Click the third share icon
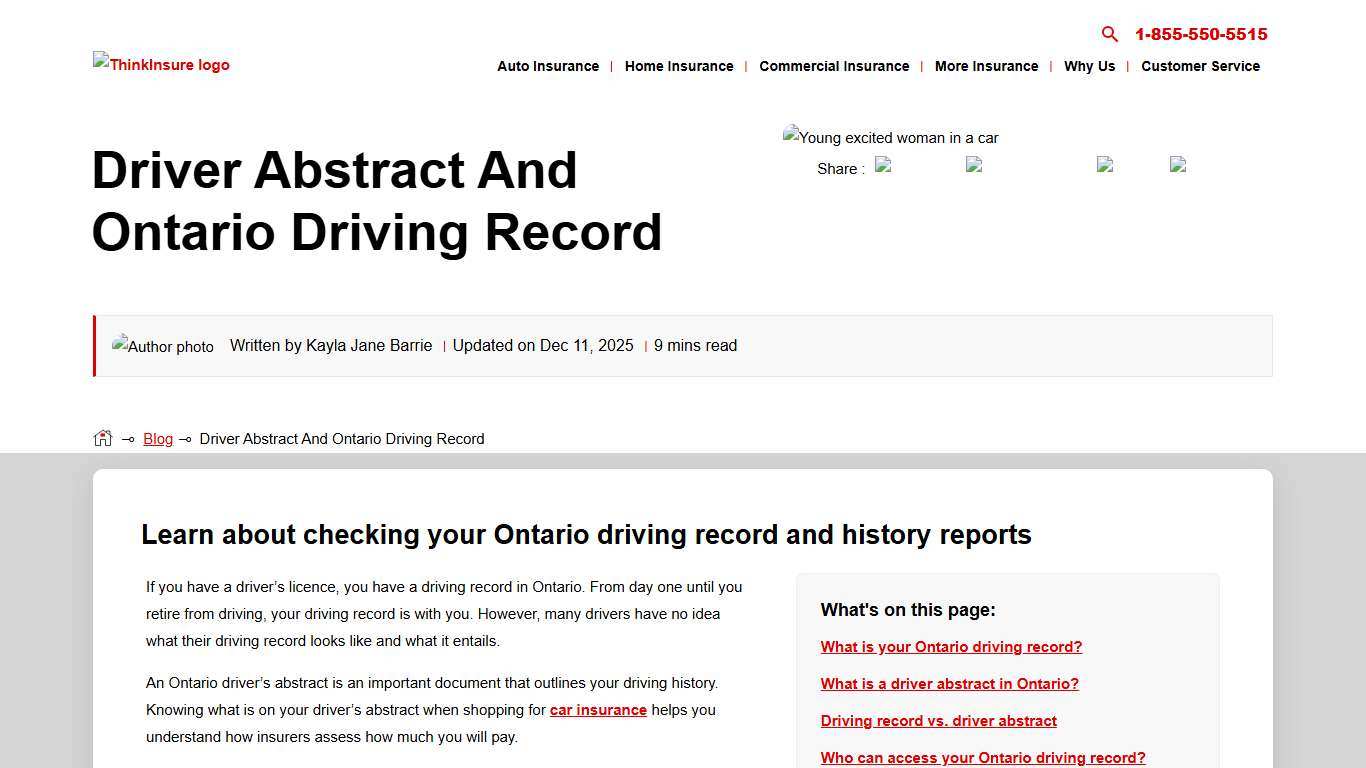The width and height of the screenshot is (1366, 768). tap(1104, 166)
